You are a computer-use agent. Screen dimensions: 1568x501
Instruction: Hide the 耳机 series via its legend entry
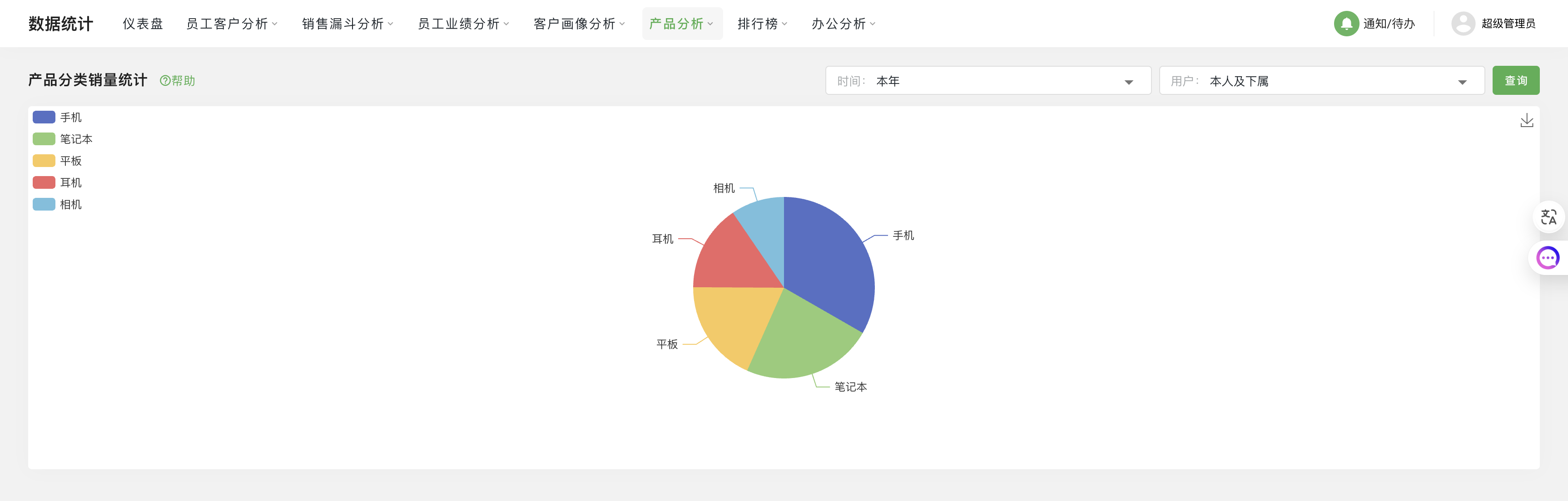click(70, 182)
